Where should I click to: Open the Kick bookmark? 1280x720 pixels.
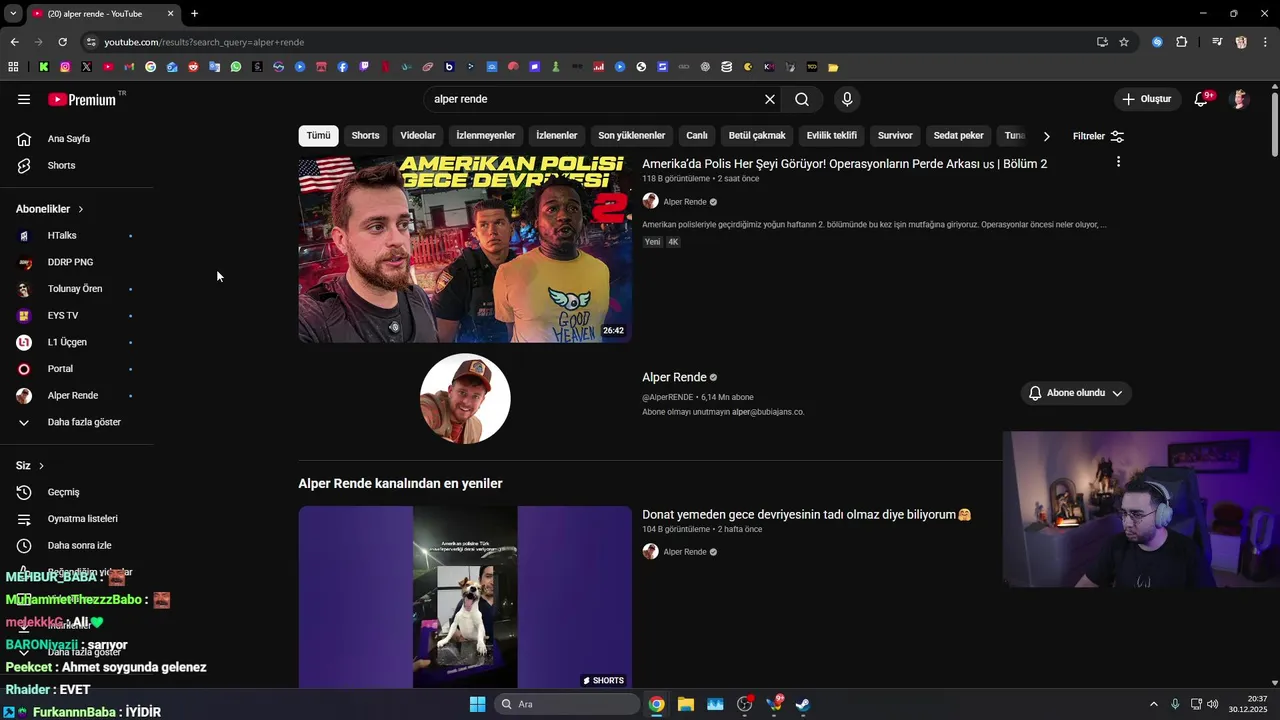[44, 67]
